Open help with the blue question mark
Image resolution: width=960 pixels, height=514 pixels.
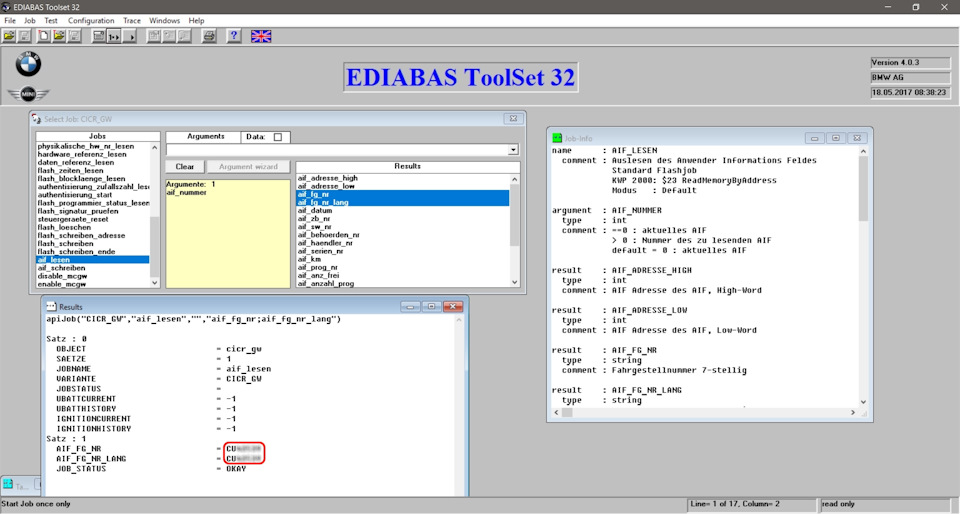[233, 36]
